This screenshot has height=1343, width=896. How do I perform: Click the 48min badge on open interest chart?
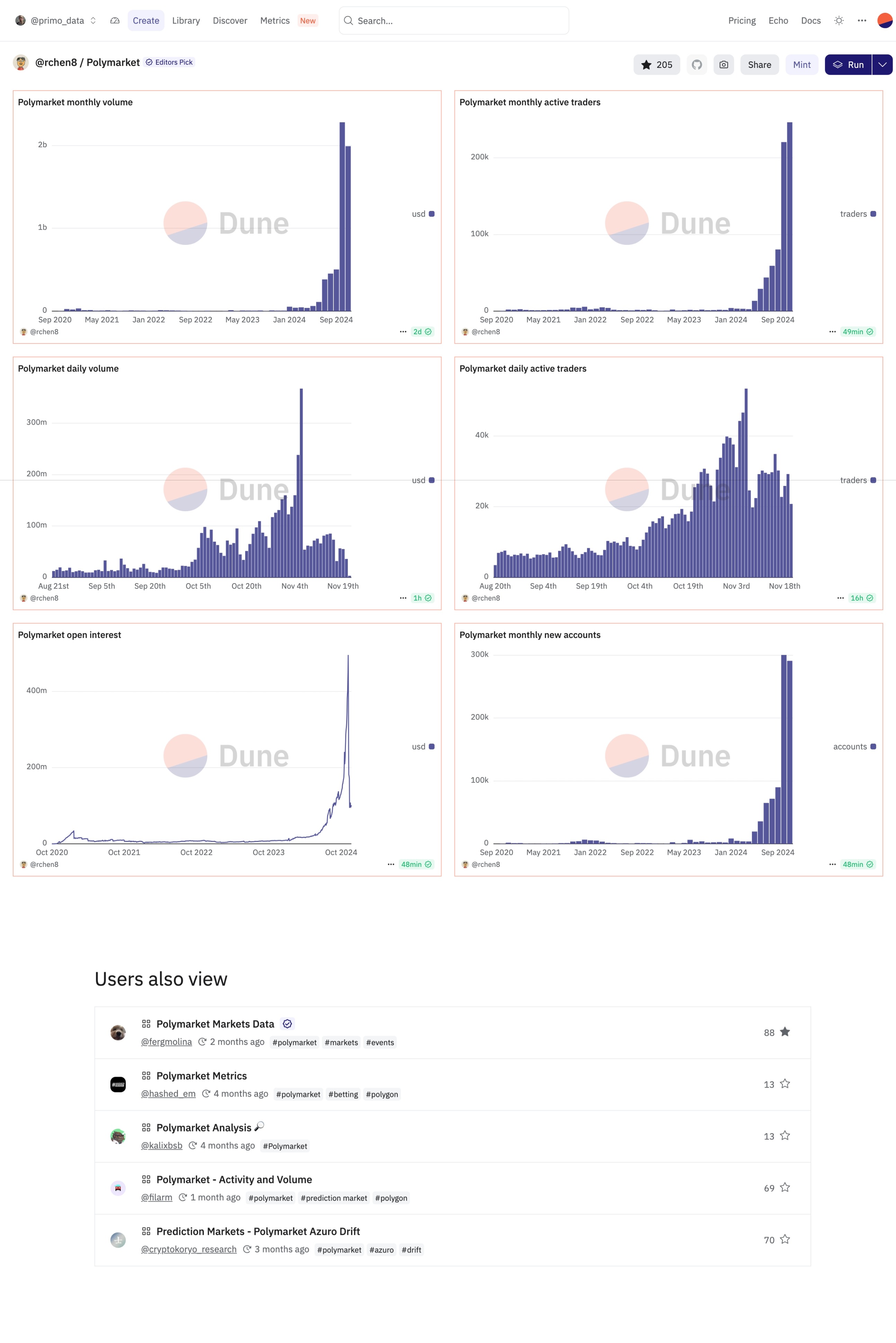[416, 864]
